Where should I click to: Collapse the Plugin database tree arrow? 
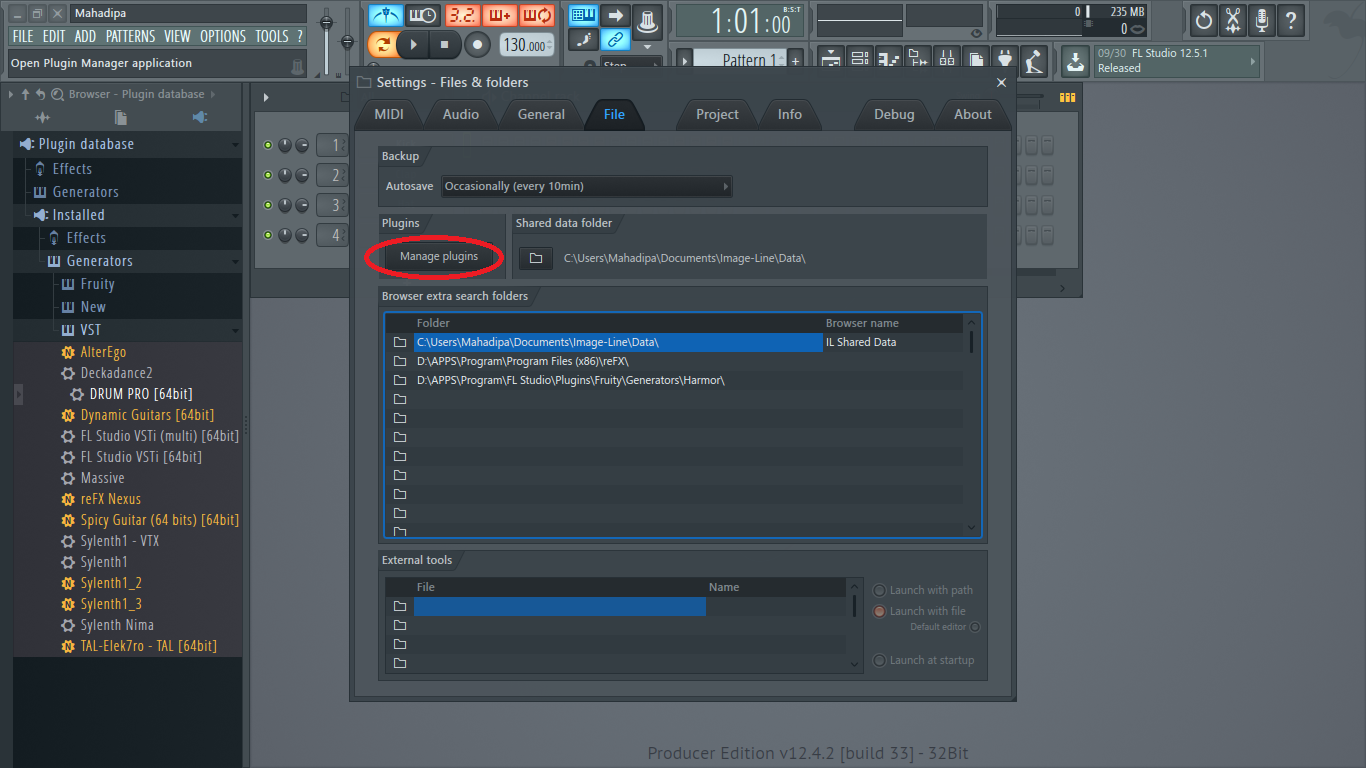235,145
